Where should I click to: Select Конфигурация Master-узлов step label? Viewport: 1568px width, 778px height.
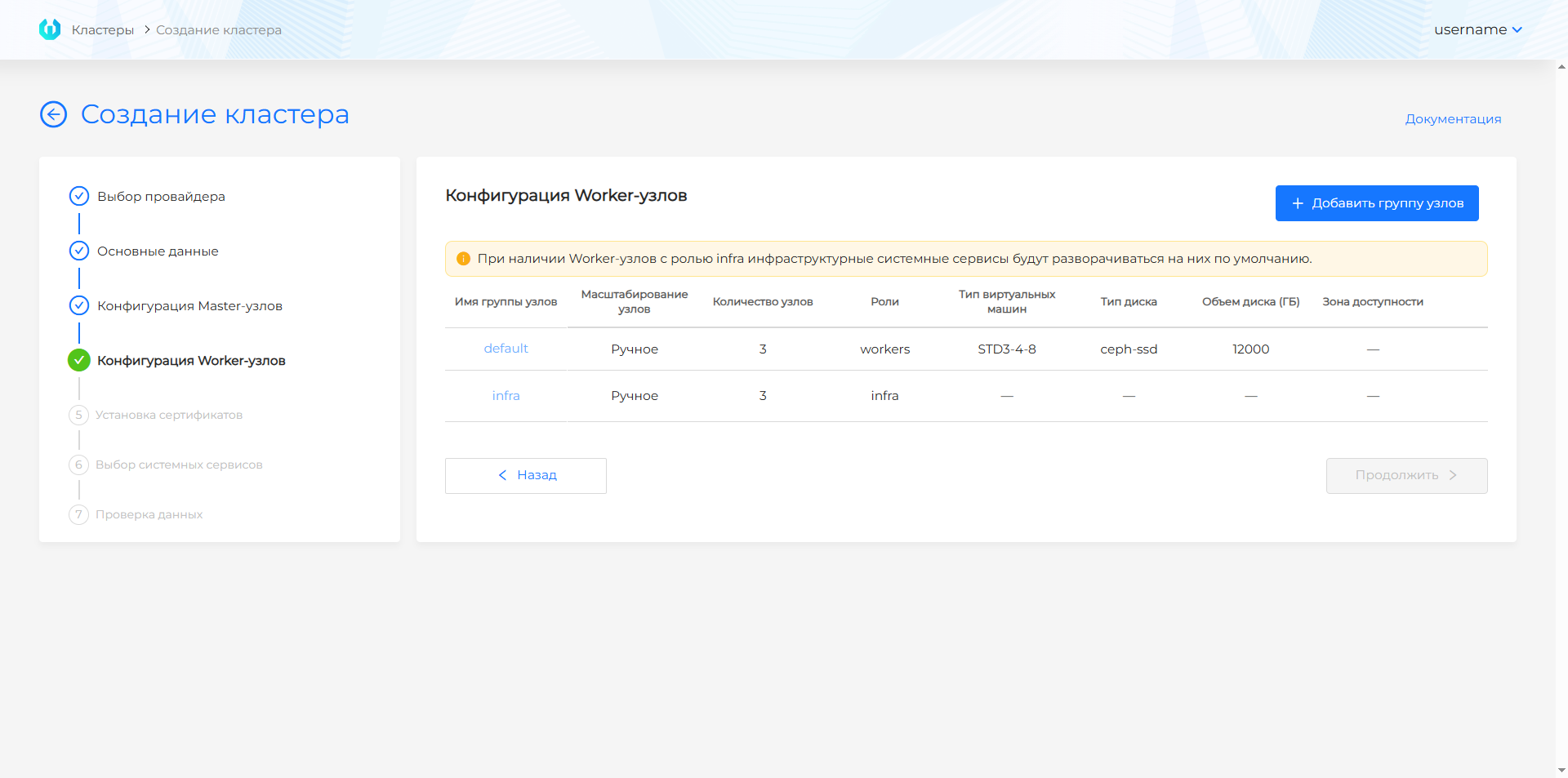[x=189, y=306]
